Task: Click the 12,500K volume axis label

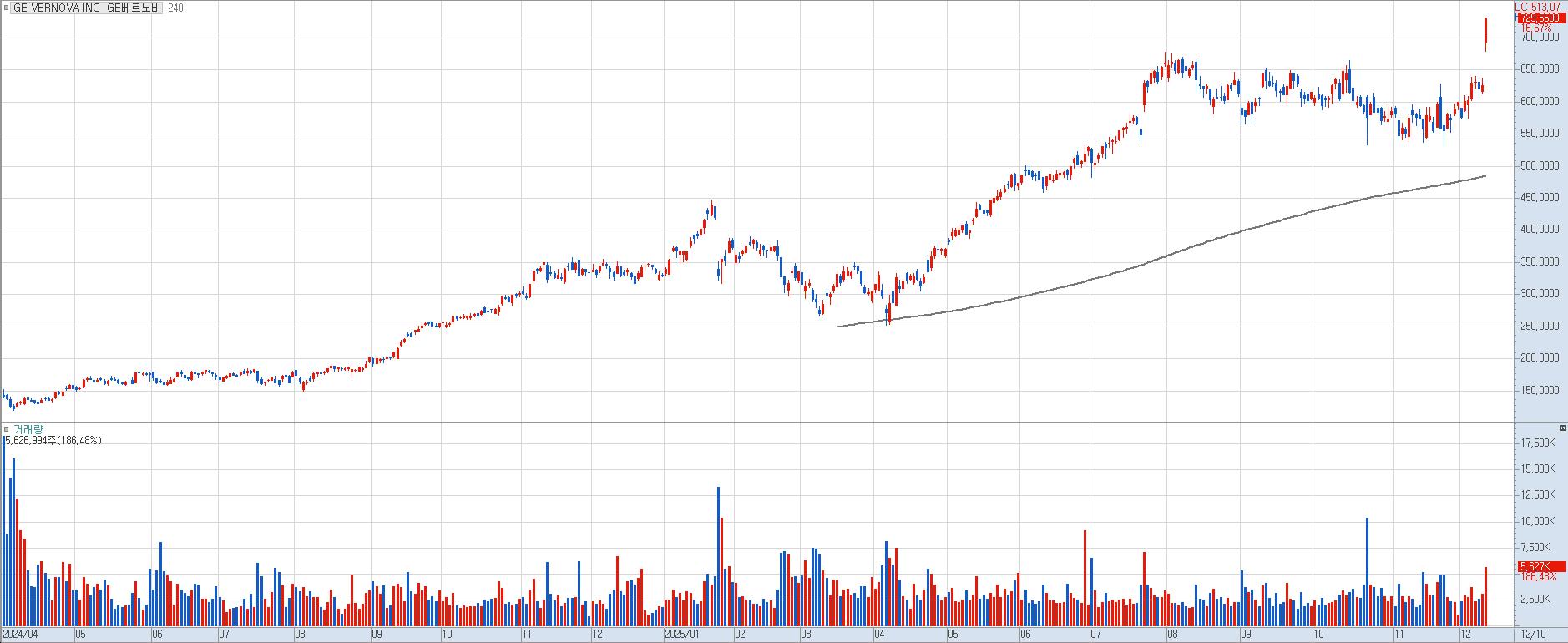Action: coord(1539,495)
